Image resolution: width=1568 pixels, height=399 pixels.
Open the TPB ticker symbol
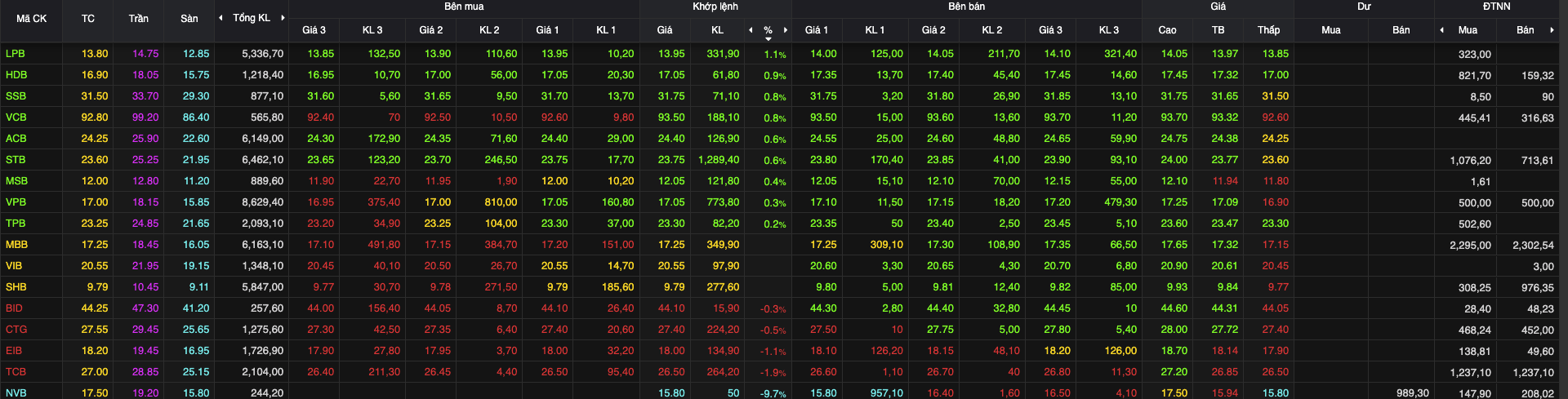(x=16, y=223)
